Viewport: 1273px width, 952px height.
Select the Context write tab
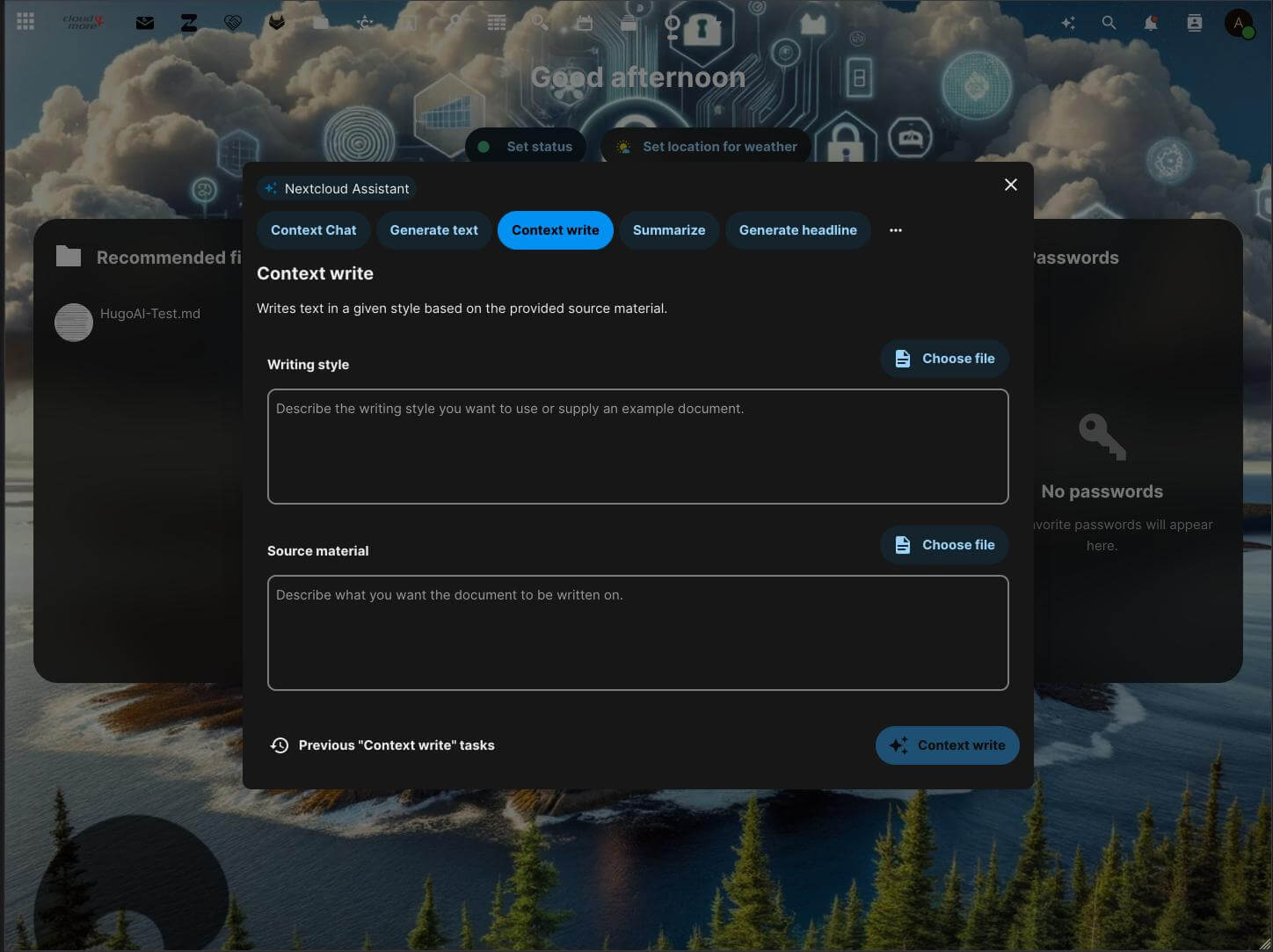[556, 230]
